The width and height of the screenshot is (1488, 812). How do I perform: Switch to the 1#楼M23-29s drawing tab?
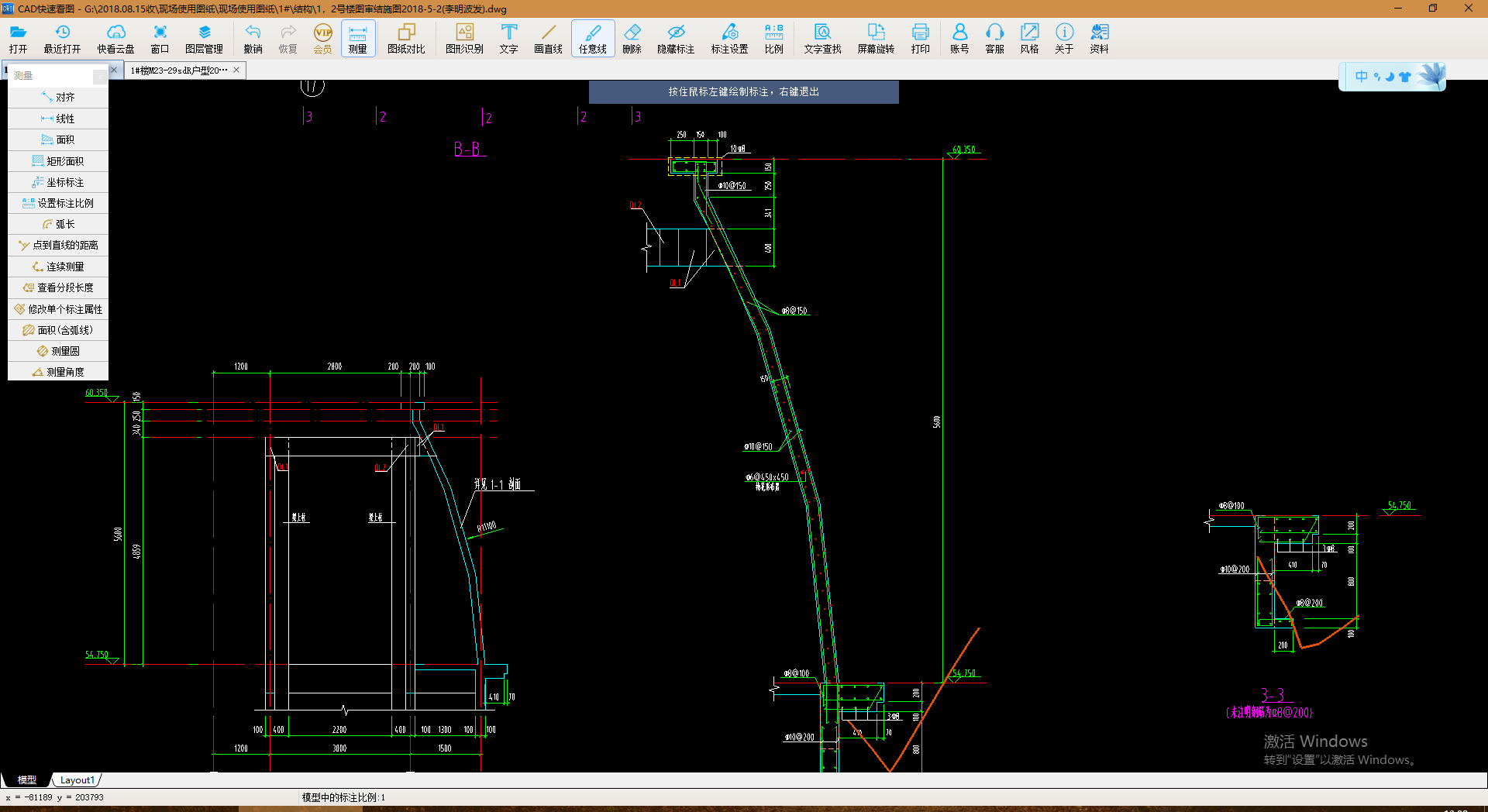179,70
